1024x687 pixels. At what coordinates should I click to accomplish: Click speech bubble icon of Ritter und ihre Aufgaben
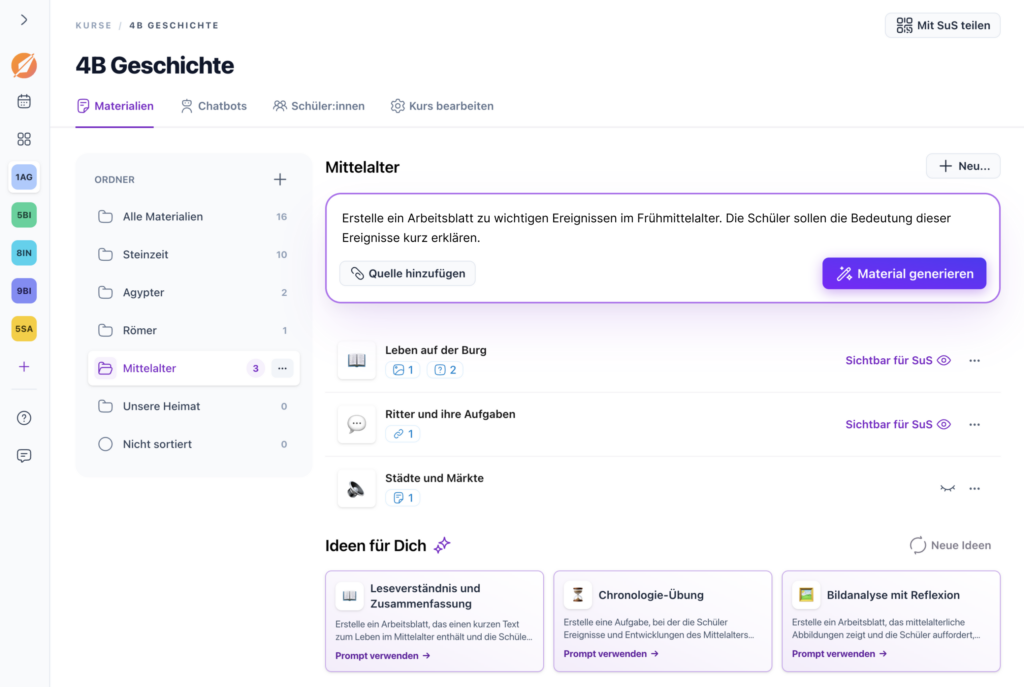pyautogui.click(x=357, y=424)
